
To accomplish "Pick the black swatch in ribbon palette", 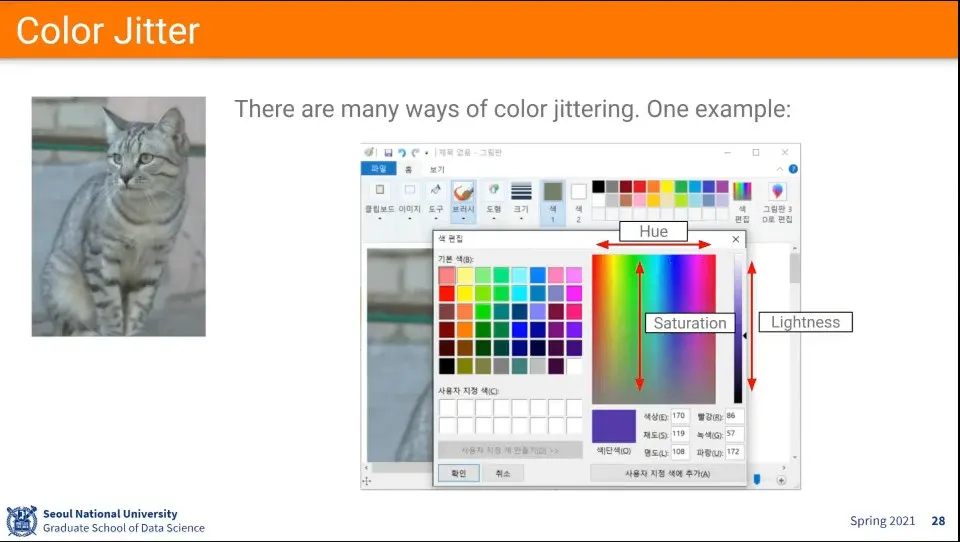I will (598, 186).
